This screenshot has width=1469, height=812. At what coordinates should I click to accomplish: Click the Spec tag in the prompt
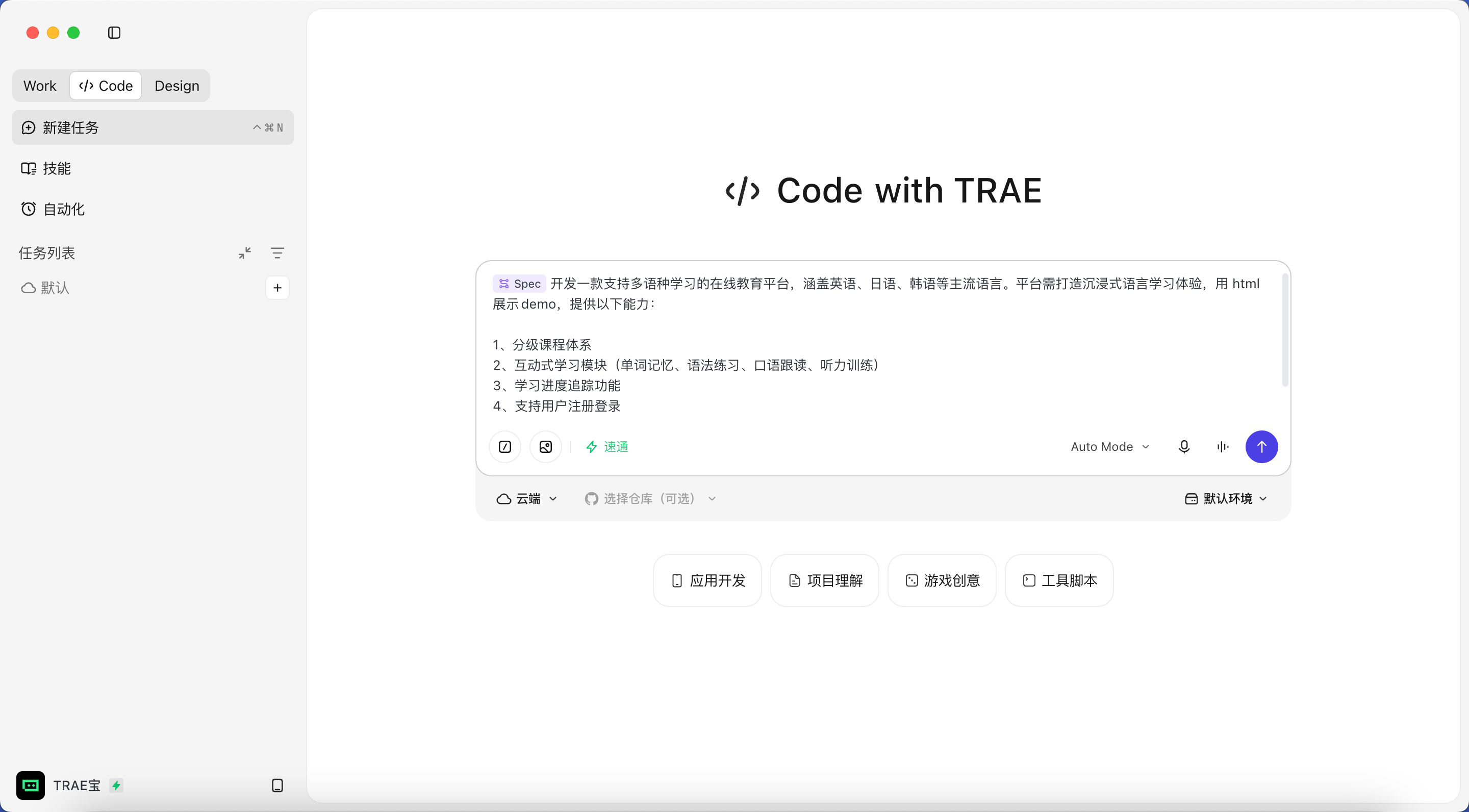[519, 284]
